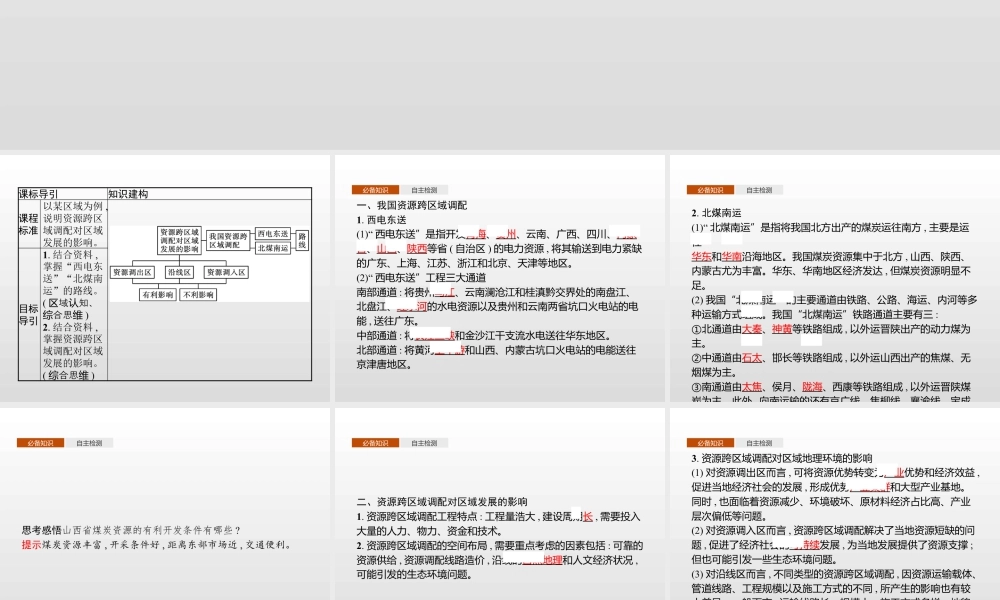
Task: Click the 路线 box in knowledge structure
Action: coord(301,240)
